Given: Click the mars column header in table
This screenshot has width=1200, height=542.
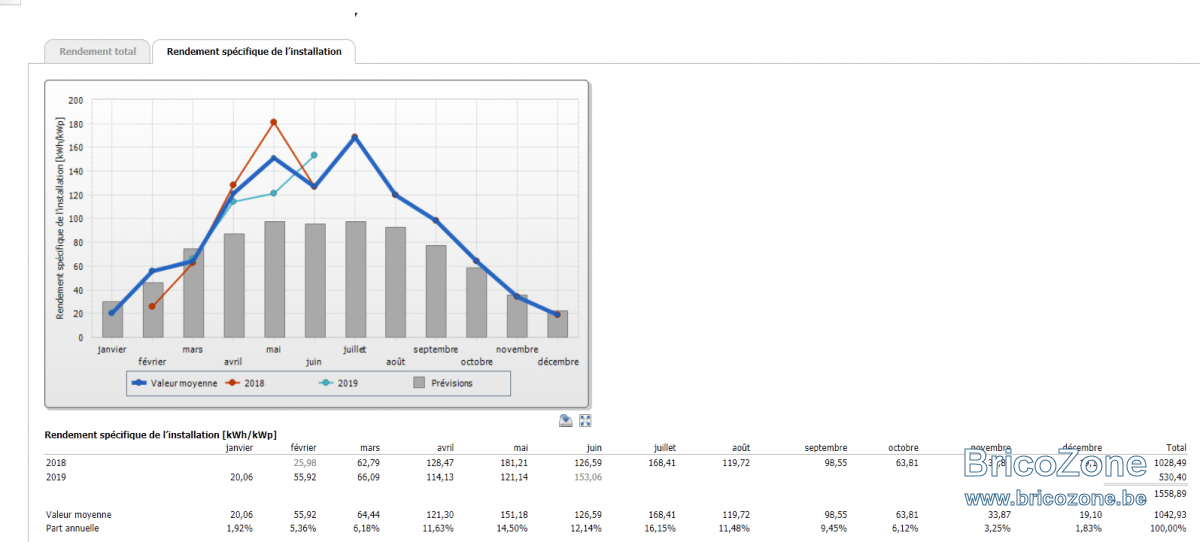Looking at the screenshot, I should [x=369, y=448].
